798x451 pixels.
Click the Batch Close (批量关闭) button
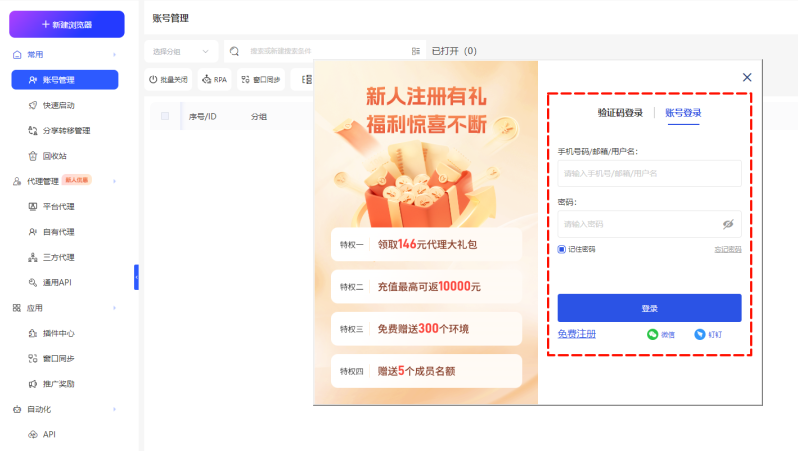click(168, 79)
